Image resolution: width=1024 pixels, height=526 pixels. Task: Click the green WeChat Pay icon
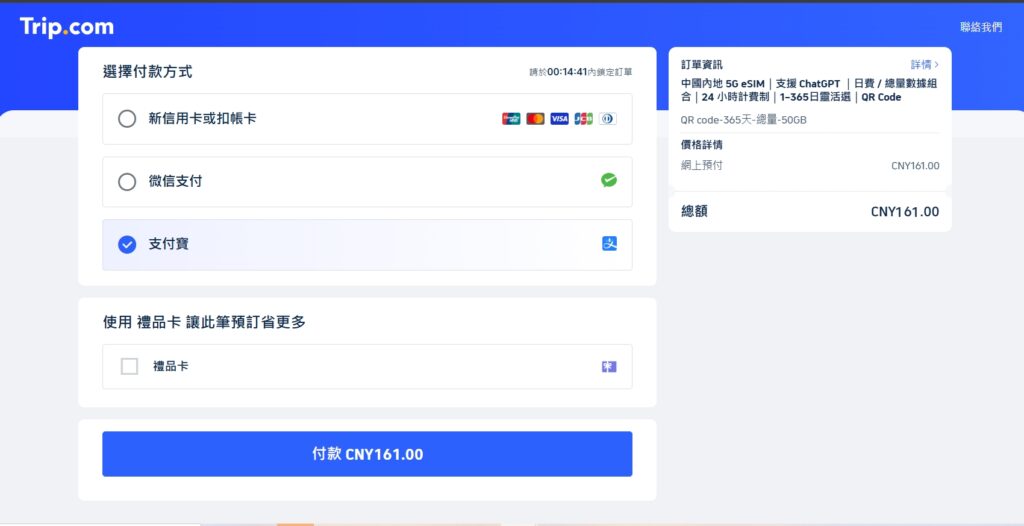609,180
